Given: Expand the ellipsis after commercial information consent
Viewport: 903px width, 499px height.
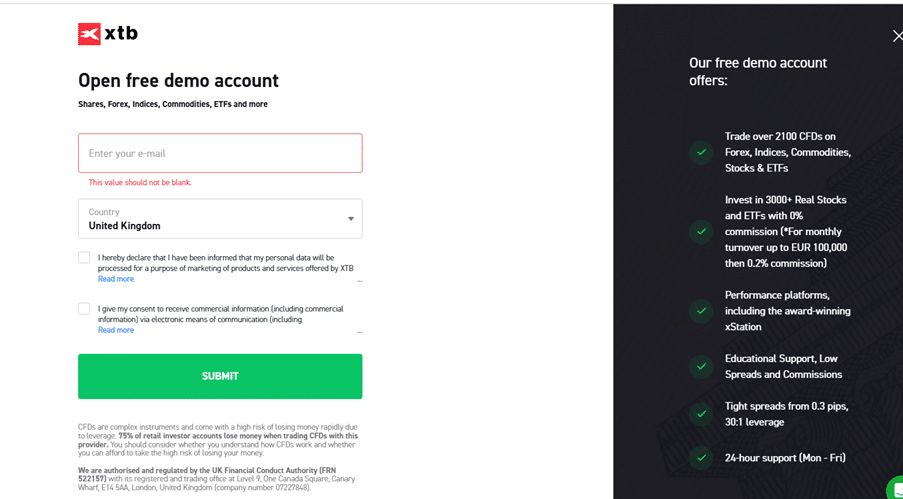Looking at the screenshot, I should coord(360,332).
